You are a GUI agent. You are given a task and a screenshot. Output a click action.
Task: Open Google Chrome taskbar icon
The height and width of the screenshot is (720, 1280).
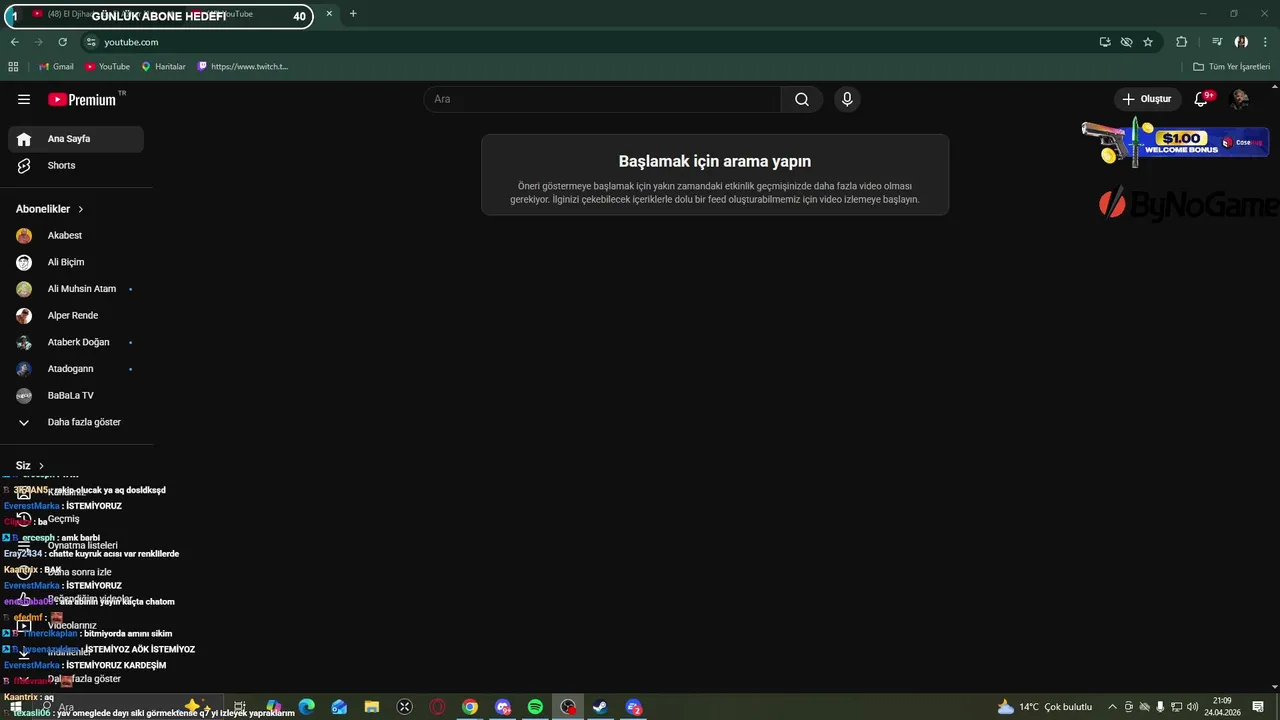[x=470, y=707]
